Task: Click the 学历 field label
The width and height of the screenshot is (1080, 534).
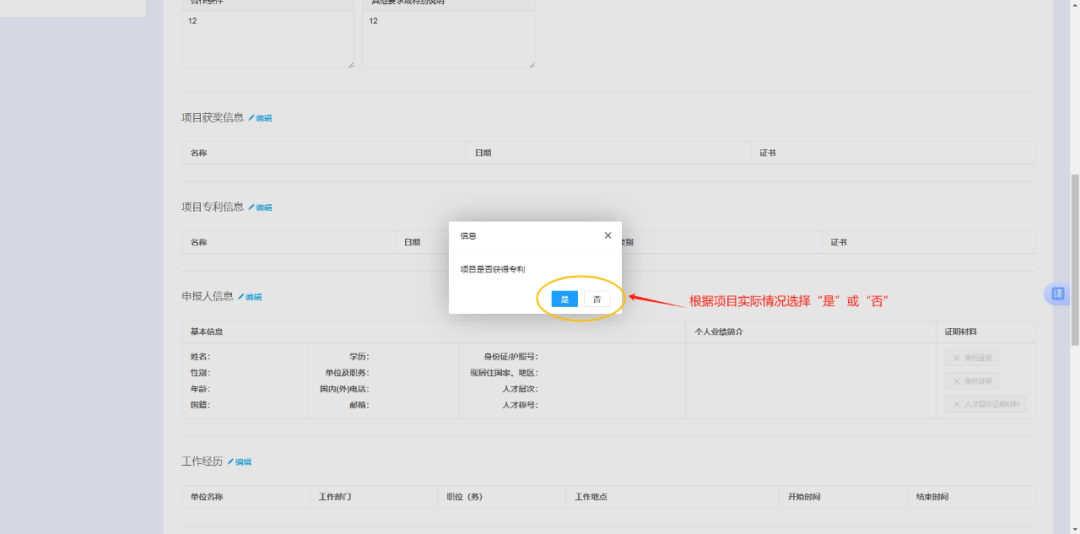Action: 359,357
